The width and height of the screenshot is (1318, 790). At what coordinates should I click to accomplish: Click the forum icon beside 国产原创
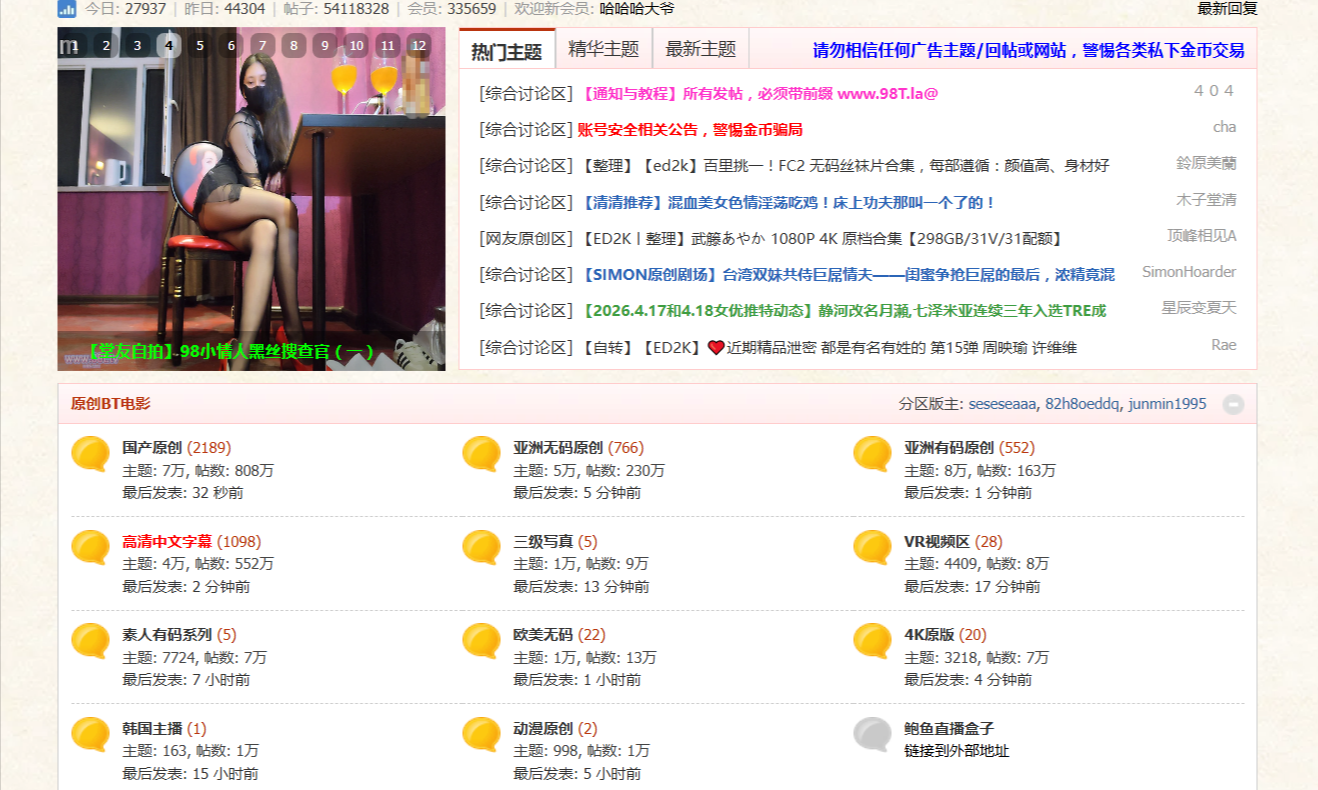[x=90, y=454]
